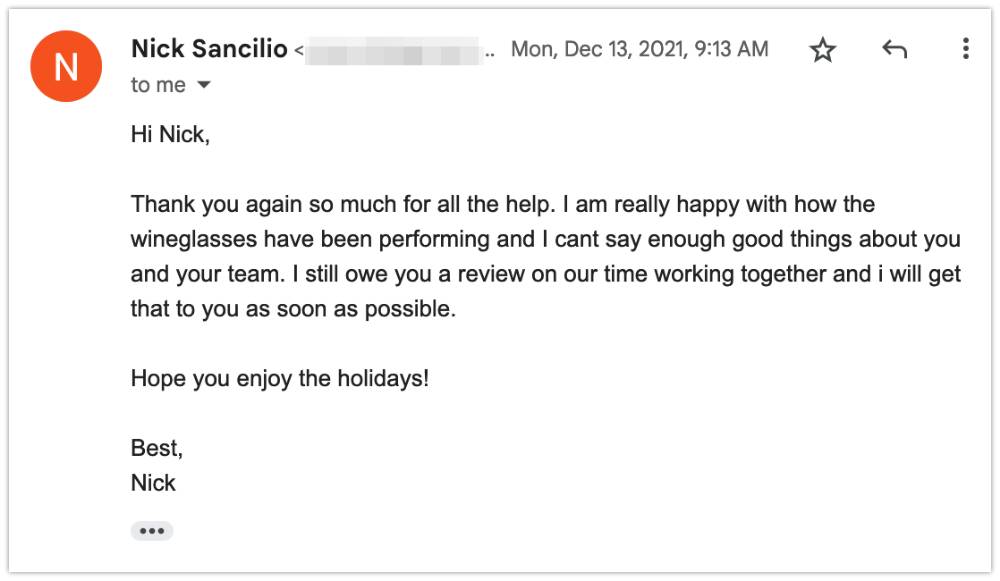Click the "Nick" signature at bottom

(153, 483)
